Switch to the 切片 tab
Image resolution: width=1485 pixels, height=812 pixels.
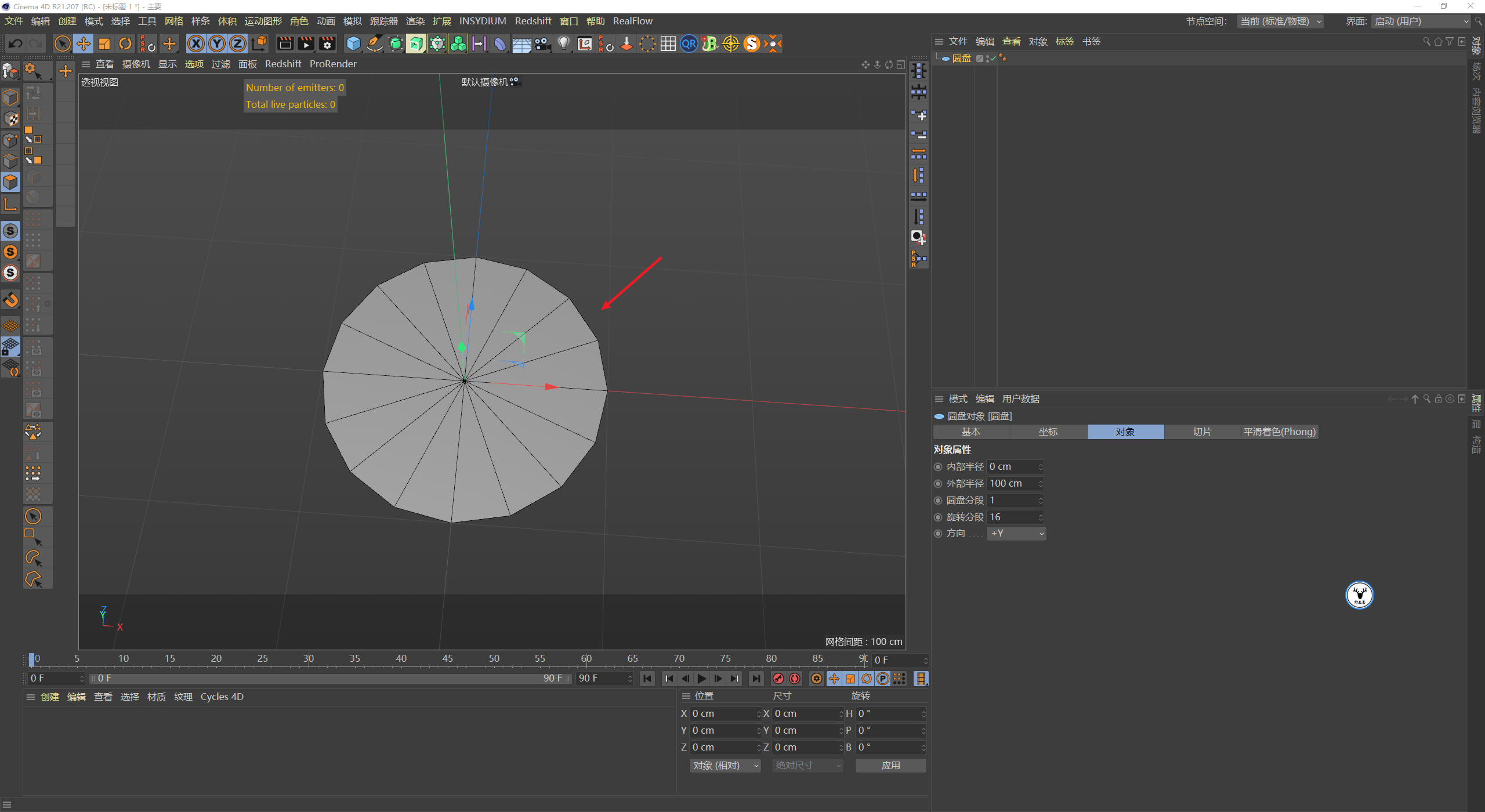pyautogui.click(x=1202, y=432)
